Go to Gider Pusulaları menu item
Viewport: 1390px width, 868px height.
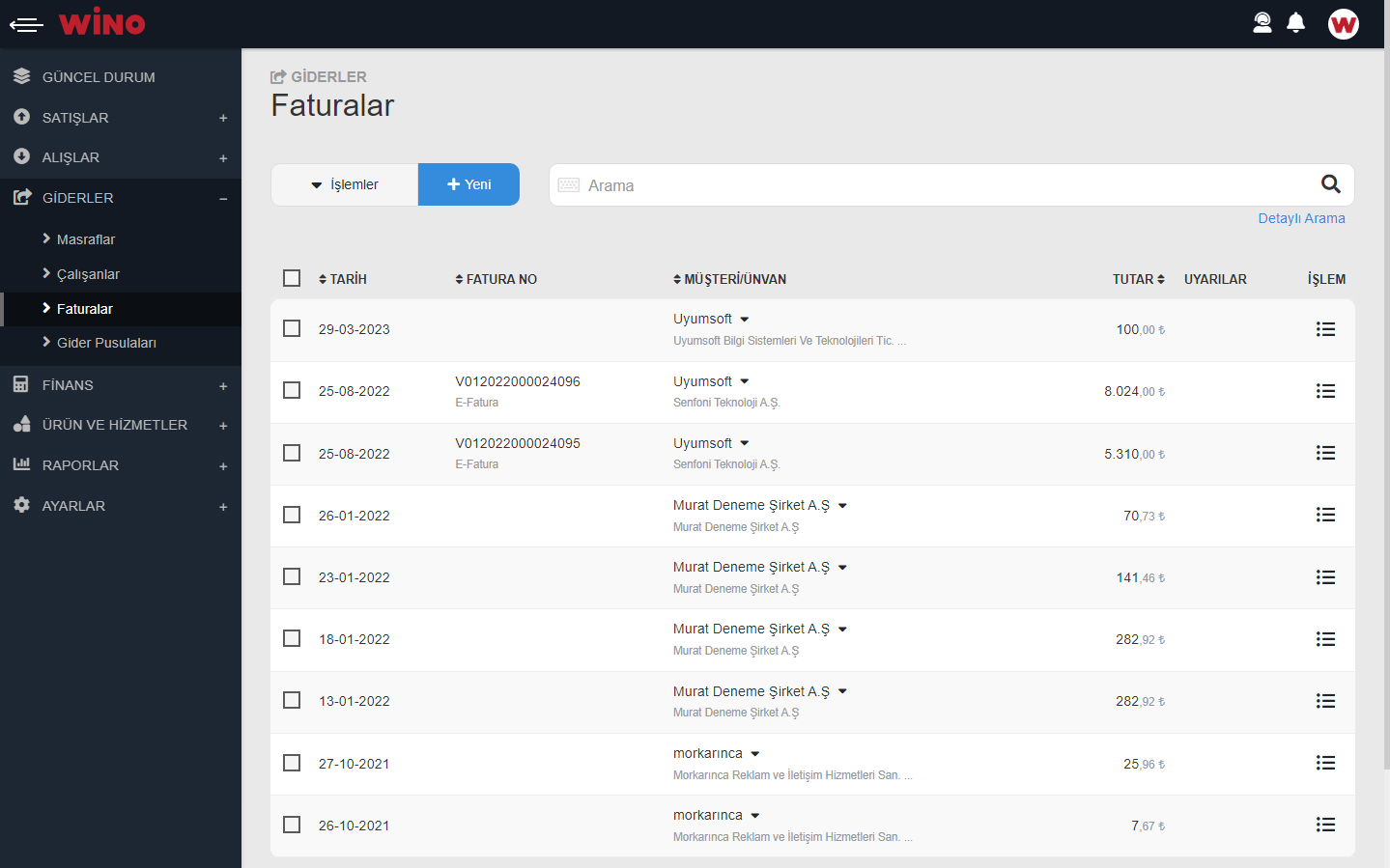tap(106, 343)
